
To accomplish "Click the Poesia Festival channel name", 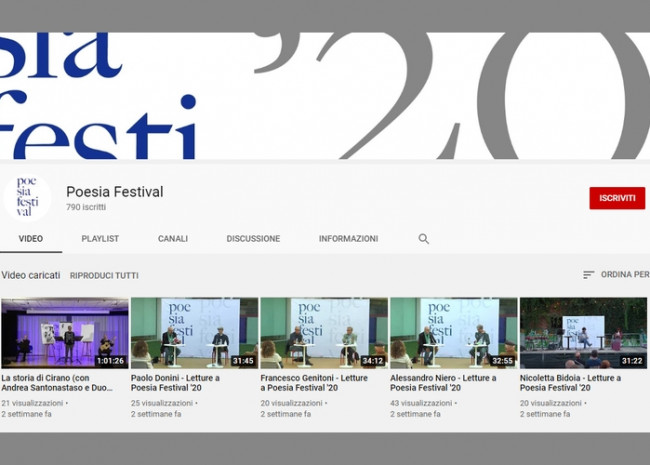I will point(114,191).
